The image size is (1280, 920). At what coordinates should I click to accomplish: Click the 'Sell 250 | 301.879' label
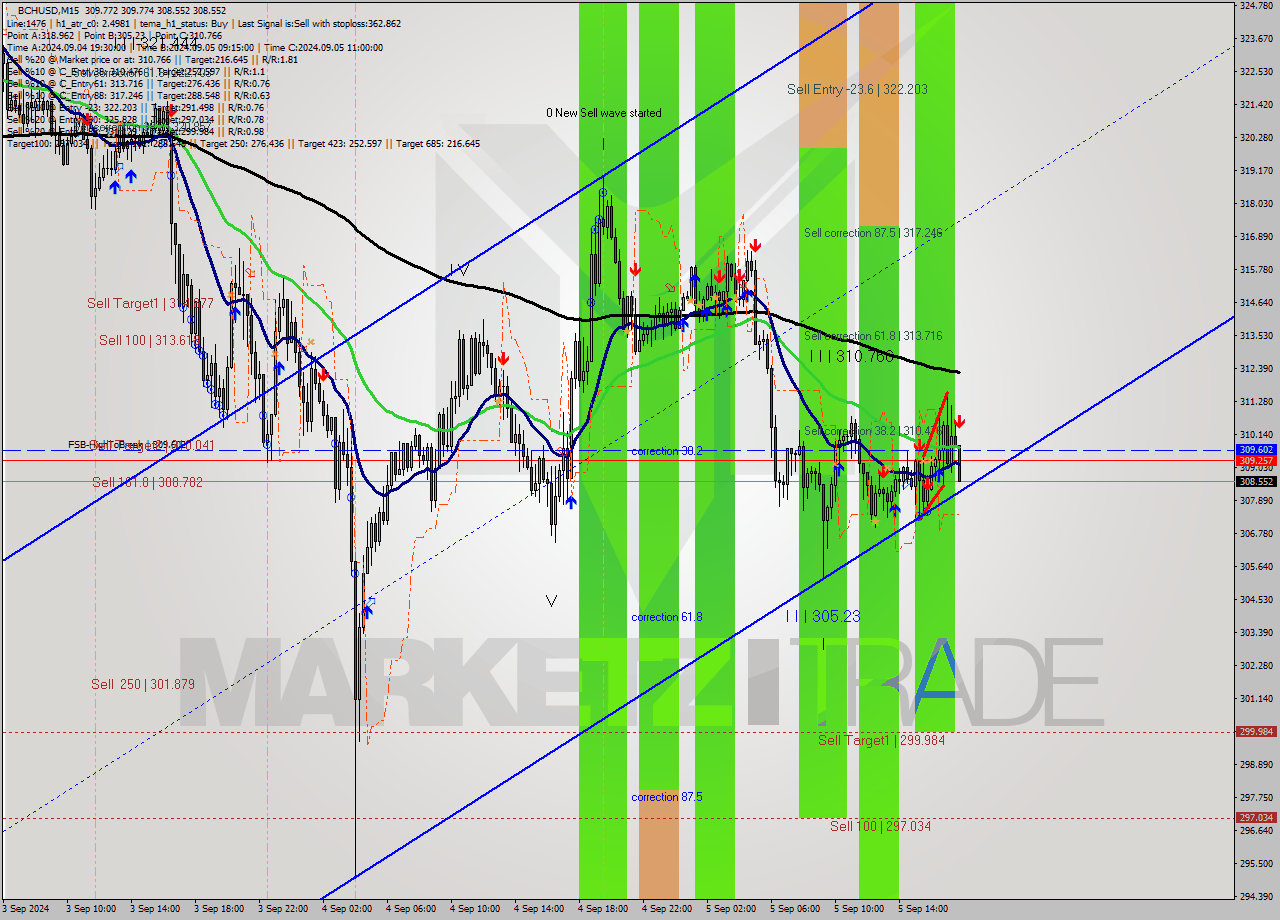click(x=143, y=684)
